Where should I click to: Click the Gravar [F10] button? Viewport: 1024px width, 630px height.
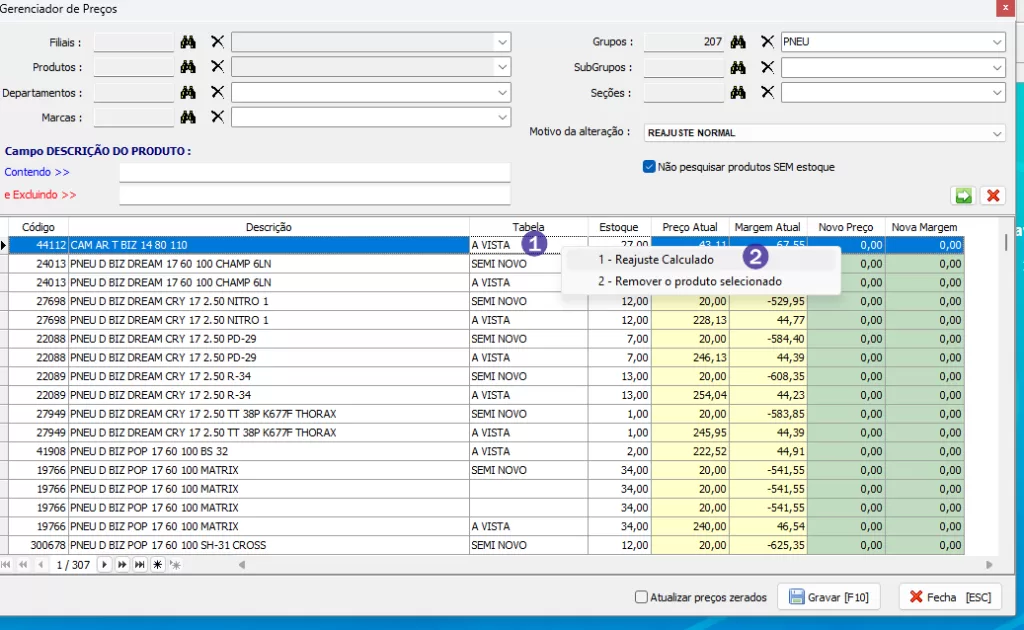point(829,597)
